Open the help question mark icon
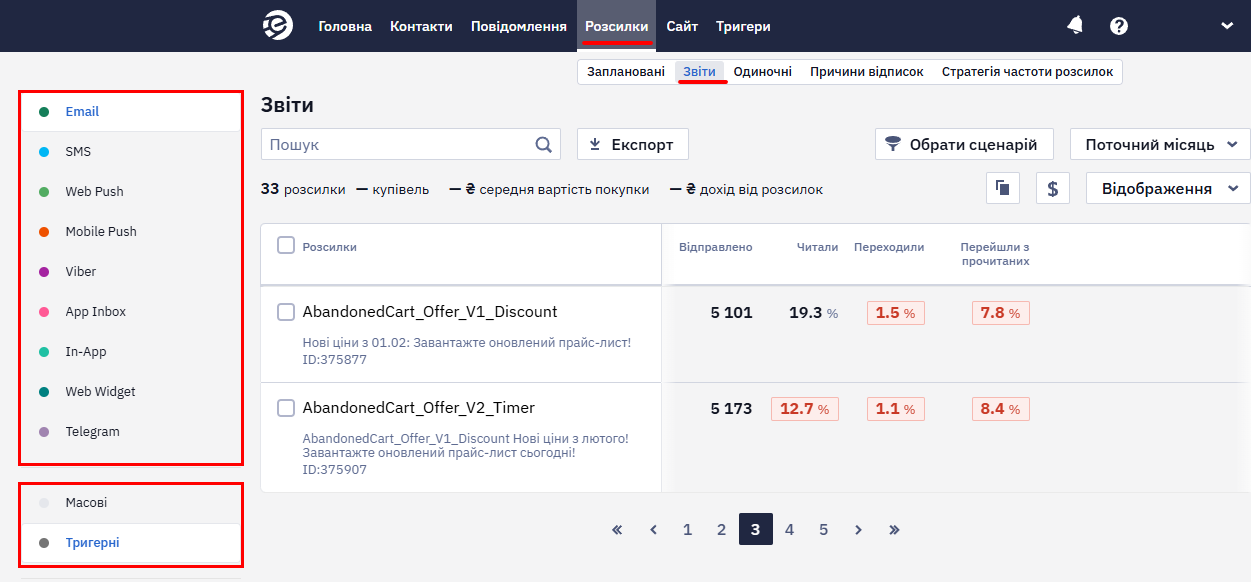The width and height of the screenshot is (1251, 582). point(1119,26)
